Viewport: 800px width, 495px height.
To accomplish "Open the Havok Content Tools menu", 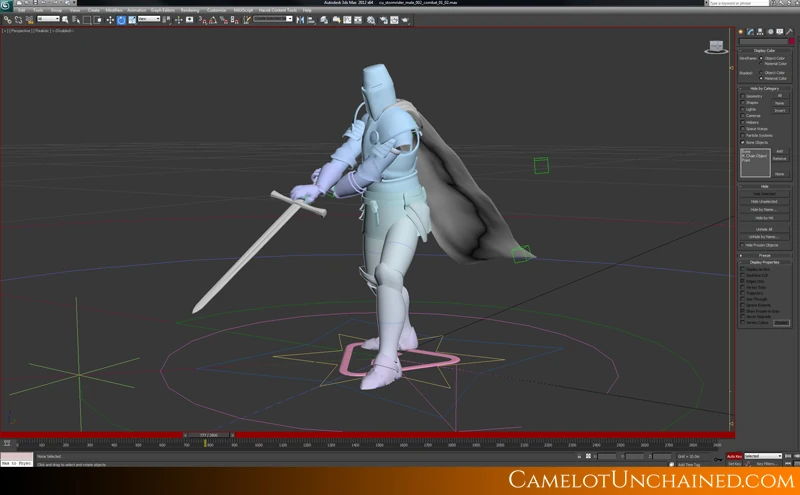I will (x=278, y=10).
